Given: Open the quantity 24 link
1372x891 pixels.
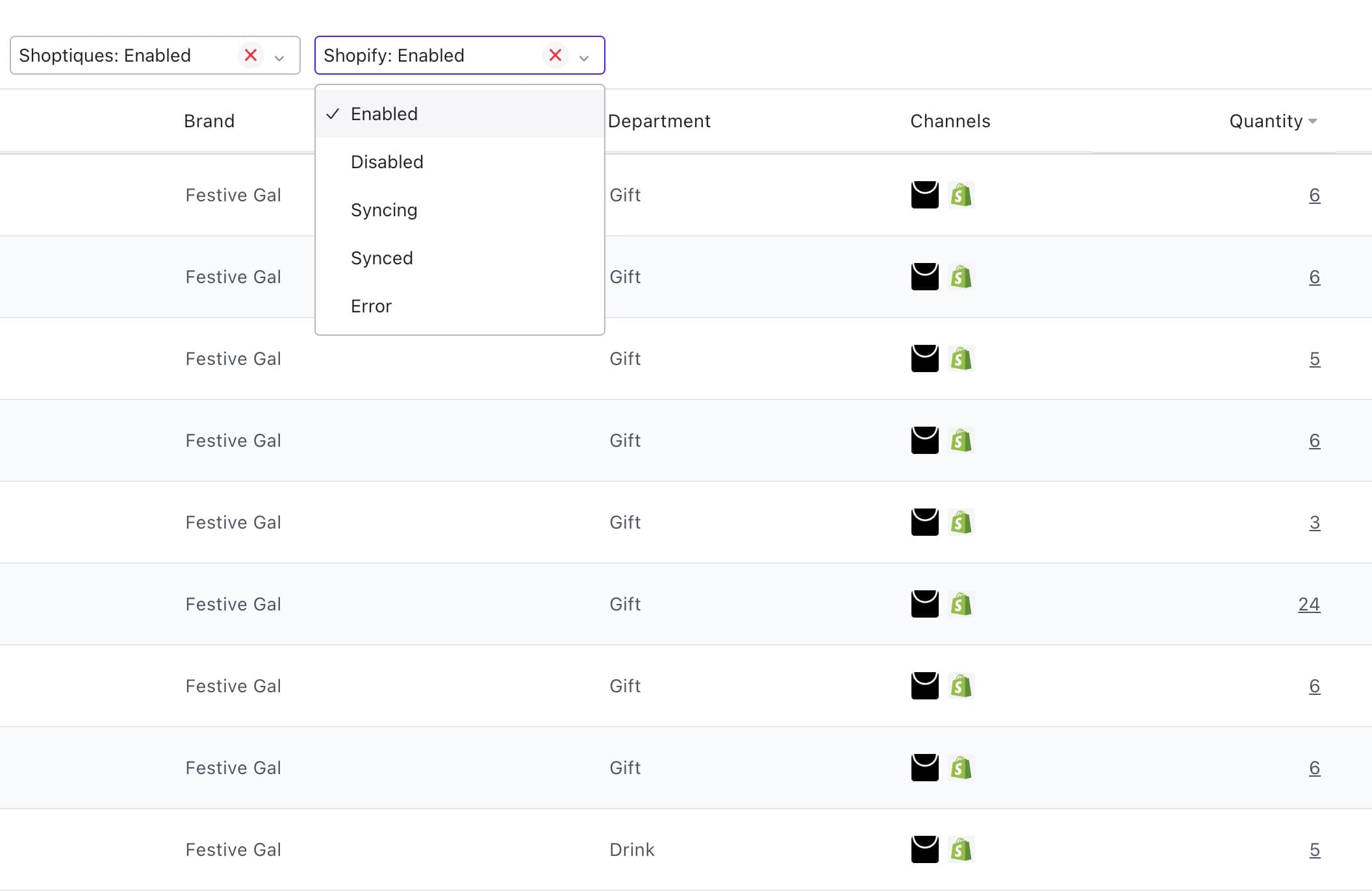Looking at the screenshot, I should 1309,604.
